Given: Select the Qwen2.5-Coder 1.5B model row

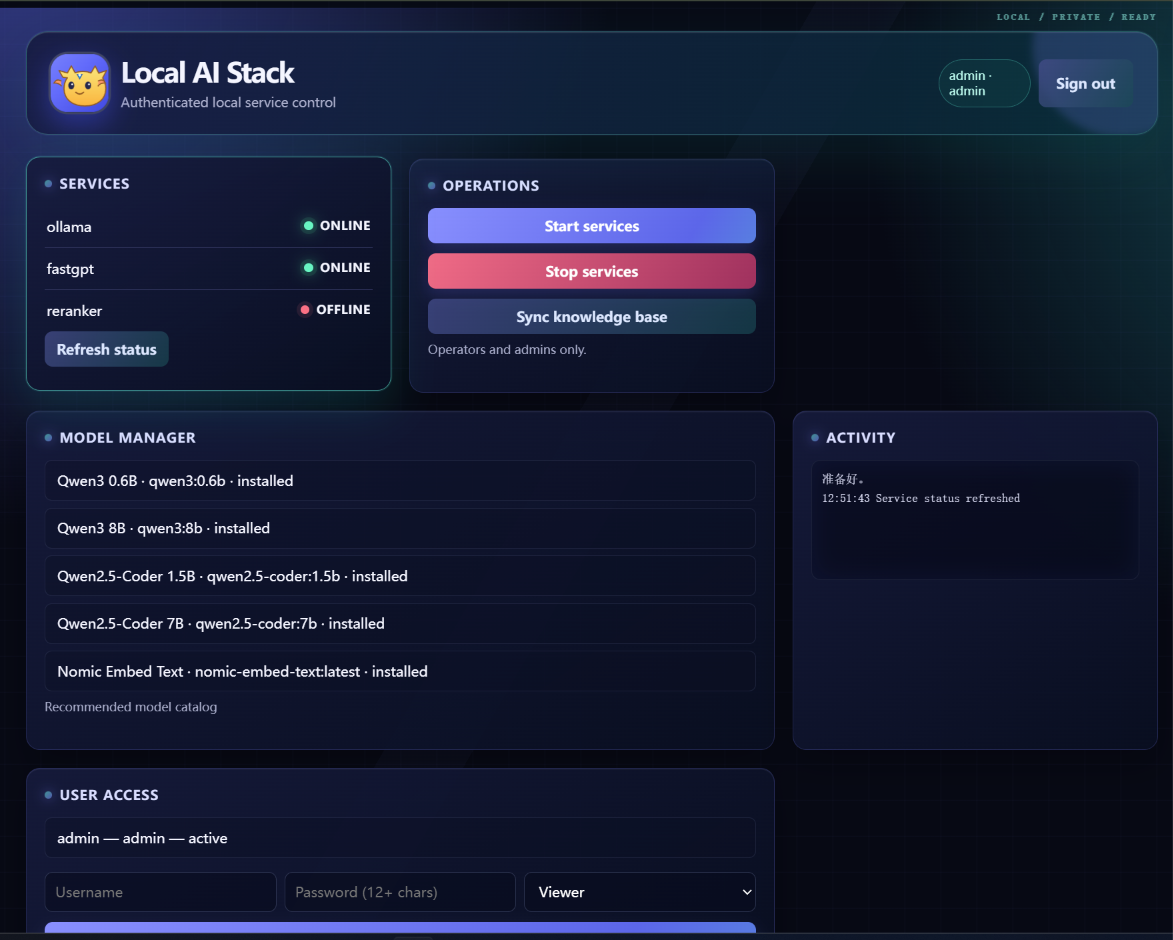Looking at the screenshot, I should point(399,576).
